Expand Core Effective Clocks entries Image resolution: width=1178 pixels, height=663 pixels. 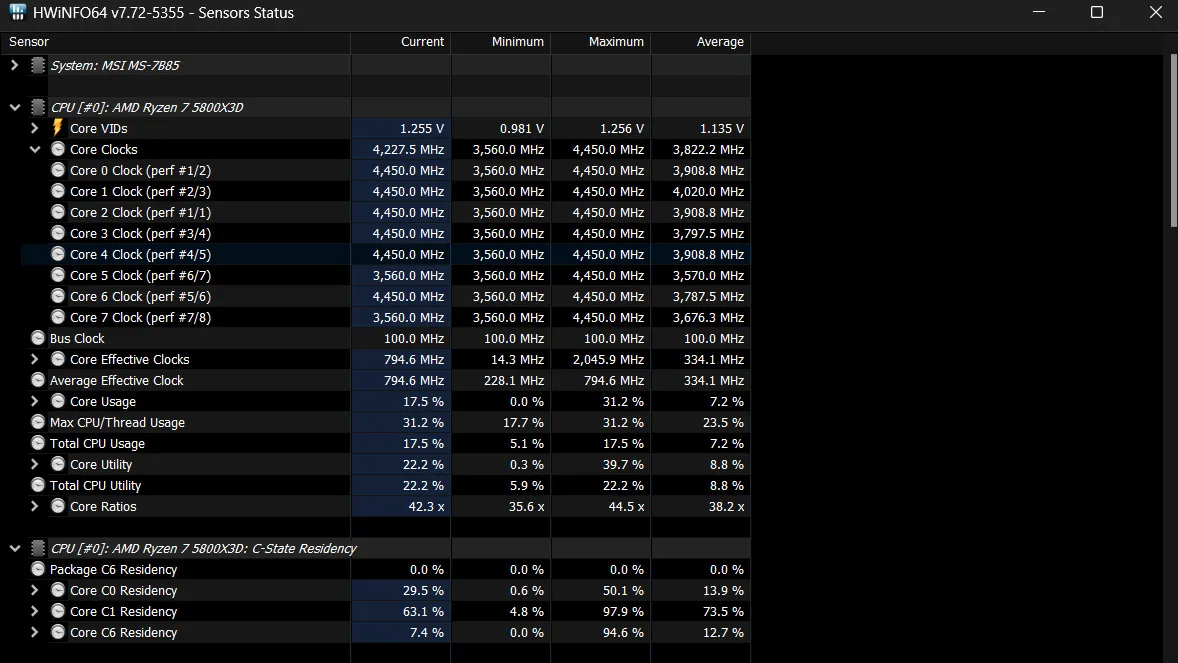(x=35, y=359)
